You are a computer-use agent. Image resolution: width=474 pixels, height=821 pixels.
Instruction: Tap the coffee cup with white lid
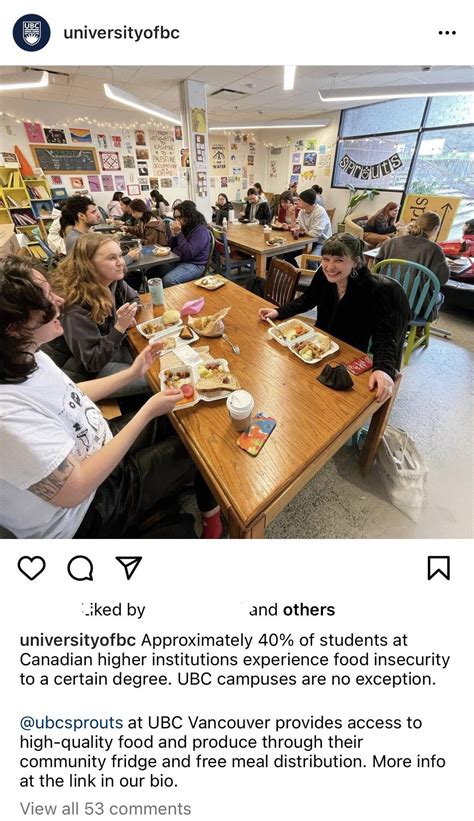click(x=240, y=410)
